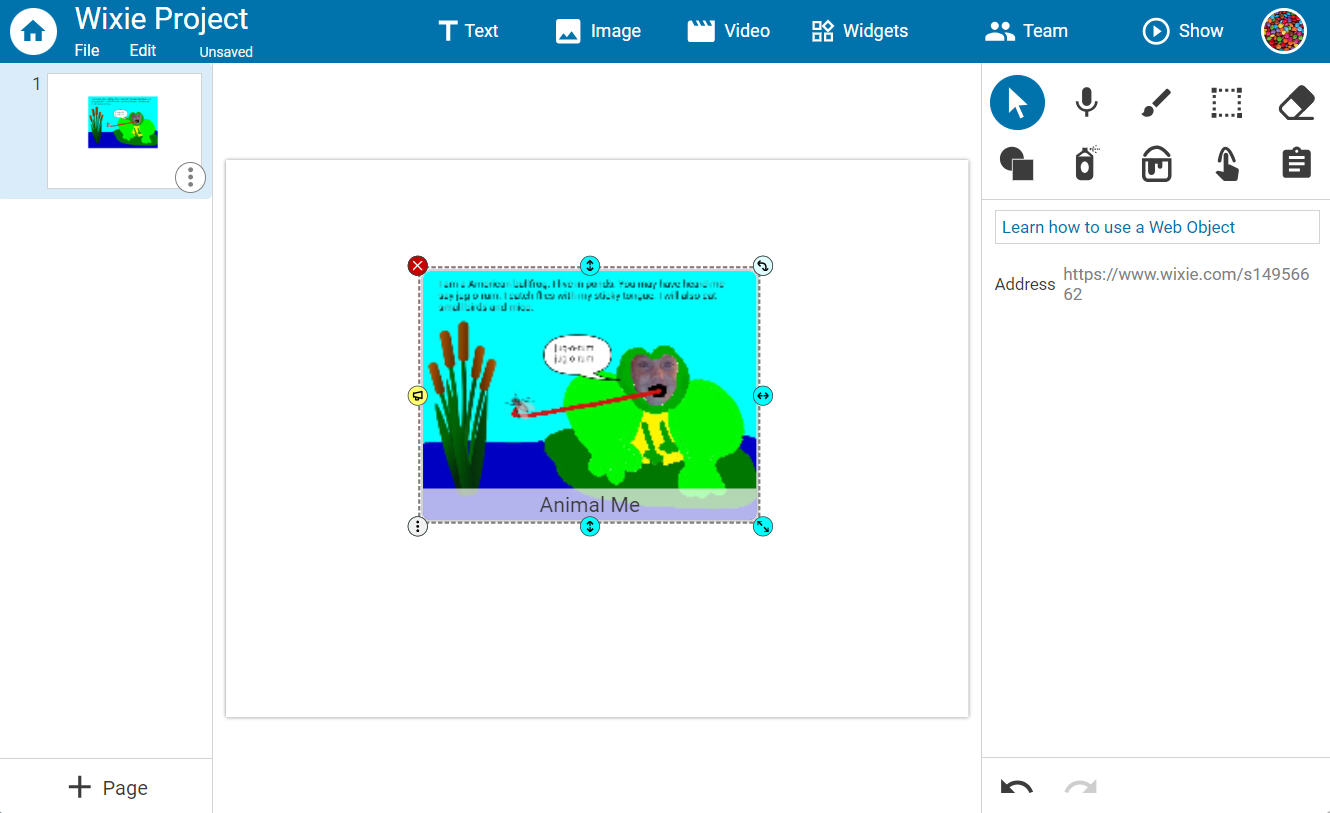
Task: Select the Paintbrush tool
Action: point(1156,102)
